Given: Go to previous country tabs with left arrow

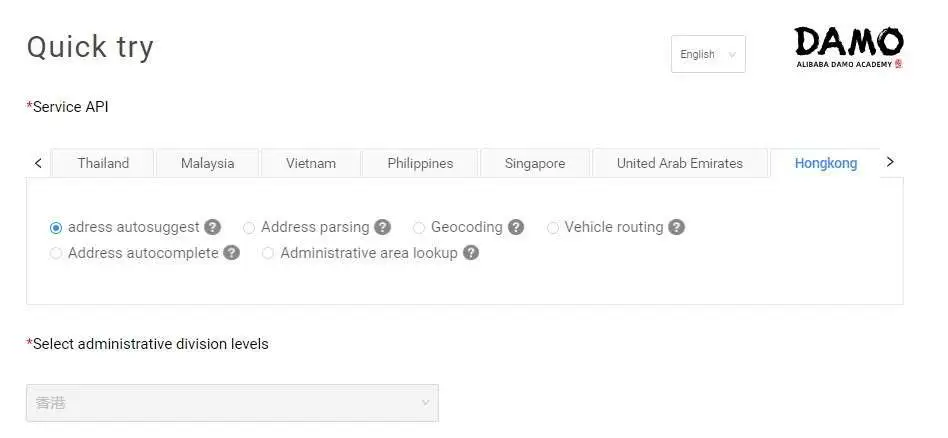Looking at the screenshot, I should [39, 163].
